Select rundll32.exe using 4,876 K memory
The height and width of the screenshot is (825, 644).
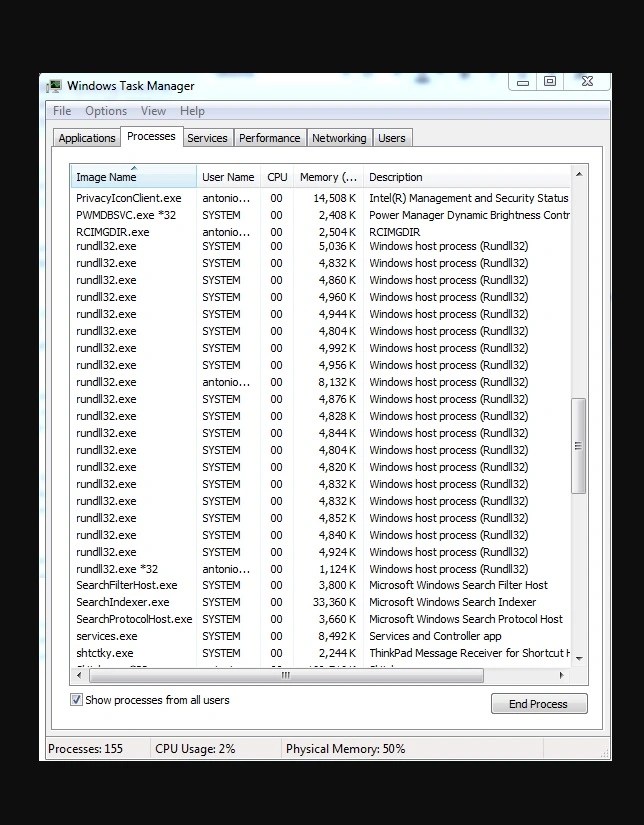pos(321,399)
